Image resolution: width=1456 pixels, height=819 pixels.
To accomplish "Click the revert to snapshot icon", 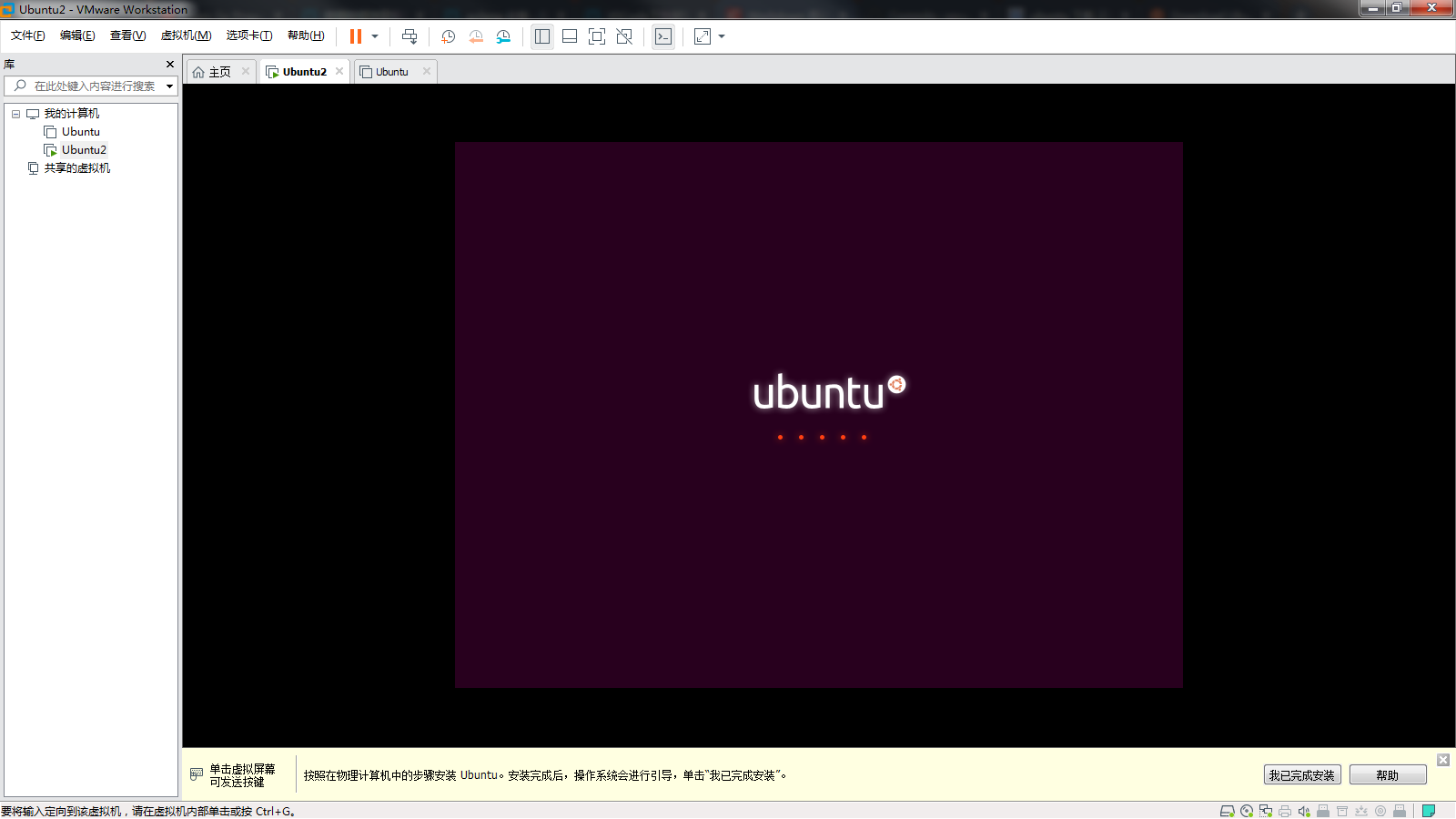I will click(x=476, y=36).
